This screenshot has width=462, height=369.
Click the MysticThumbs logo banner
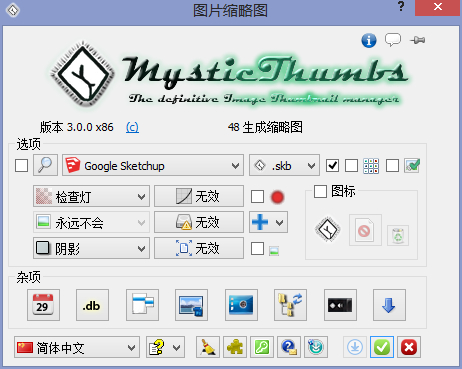pos(230,75)
